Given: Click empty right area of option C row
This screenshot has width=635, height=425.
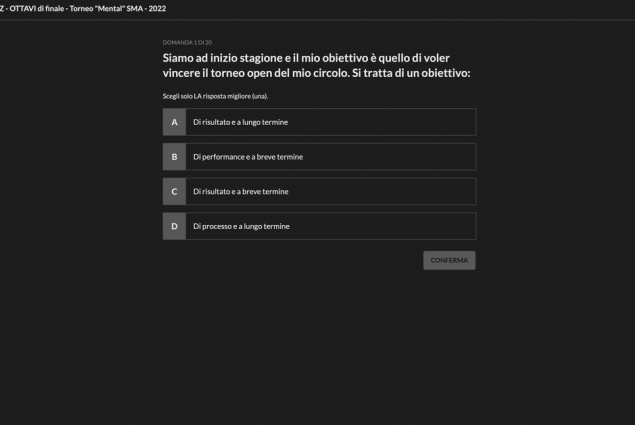Looking at the screenshot, I should point(420,191).
